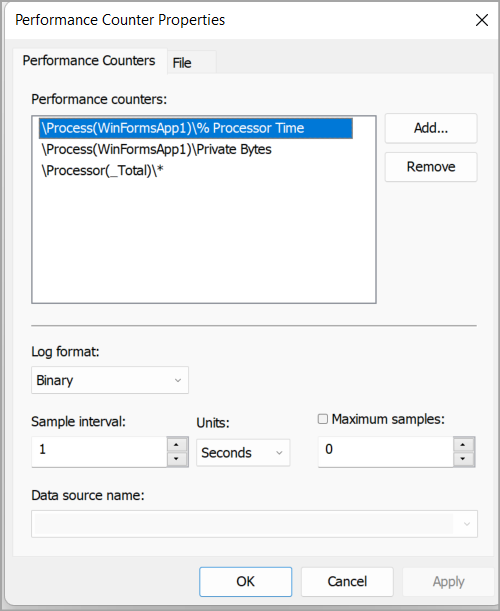Increase the Sample interval with up arrow
Image resolution: width=500 pixels, height=611 pixels.
pos(177,444)
